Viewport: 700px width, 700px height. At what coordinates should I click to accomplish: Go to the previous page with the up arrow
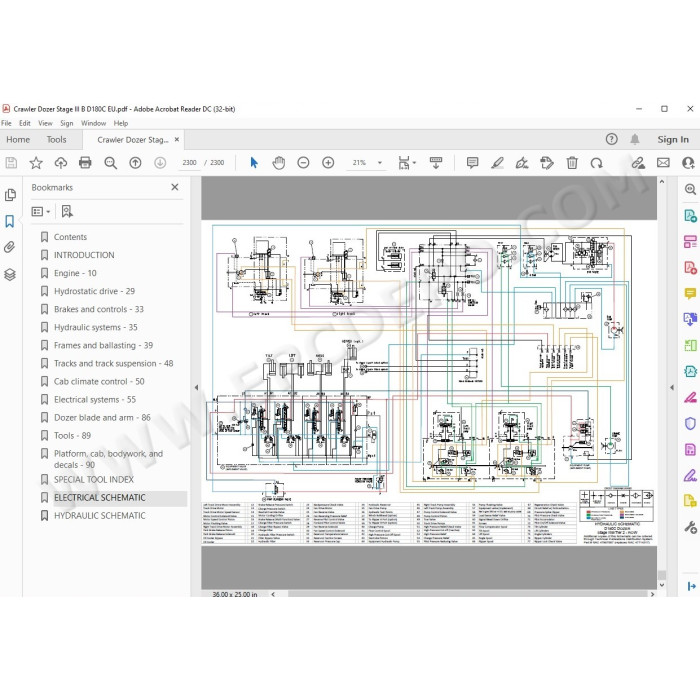[x=135, y=163]
